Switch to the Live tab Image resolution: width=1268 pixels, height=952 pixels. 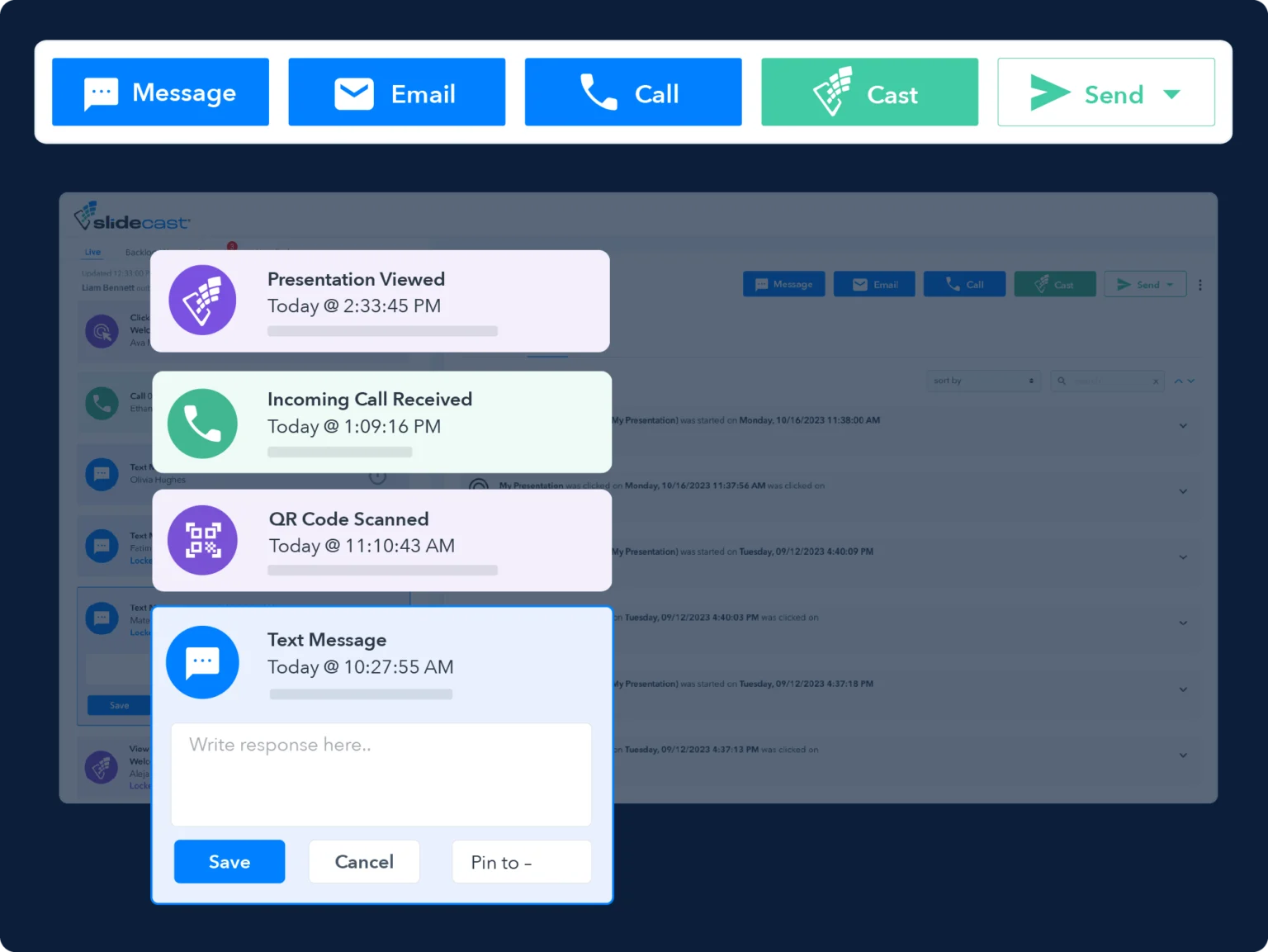[x=92, y=252]
